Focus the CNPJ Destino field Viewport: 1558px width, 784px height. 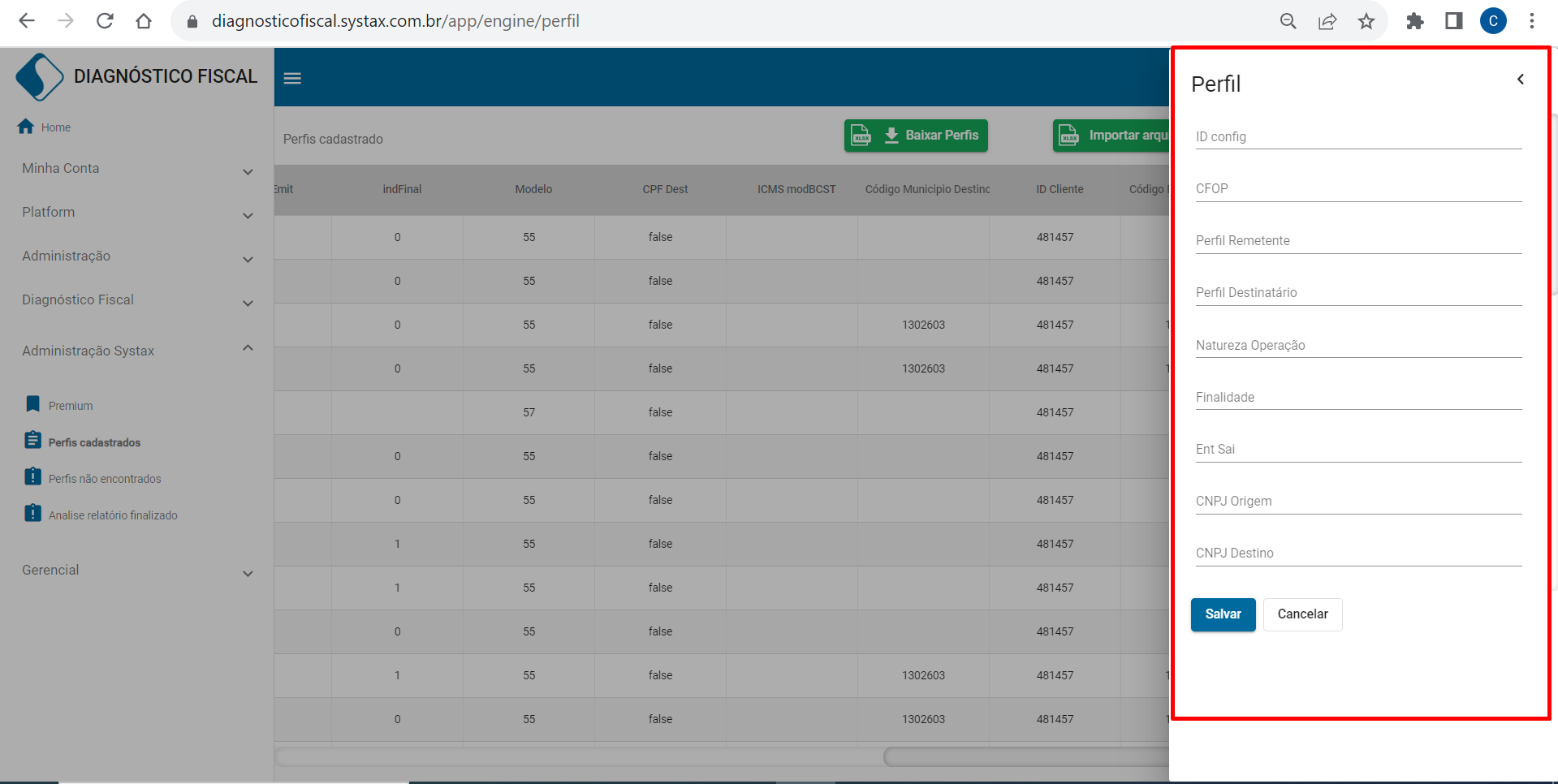point(1358,553)
